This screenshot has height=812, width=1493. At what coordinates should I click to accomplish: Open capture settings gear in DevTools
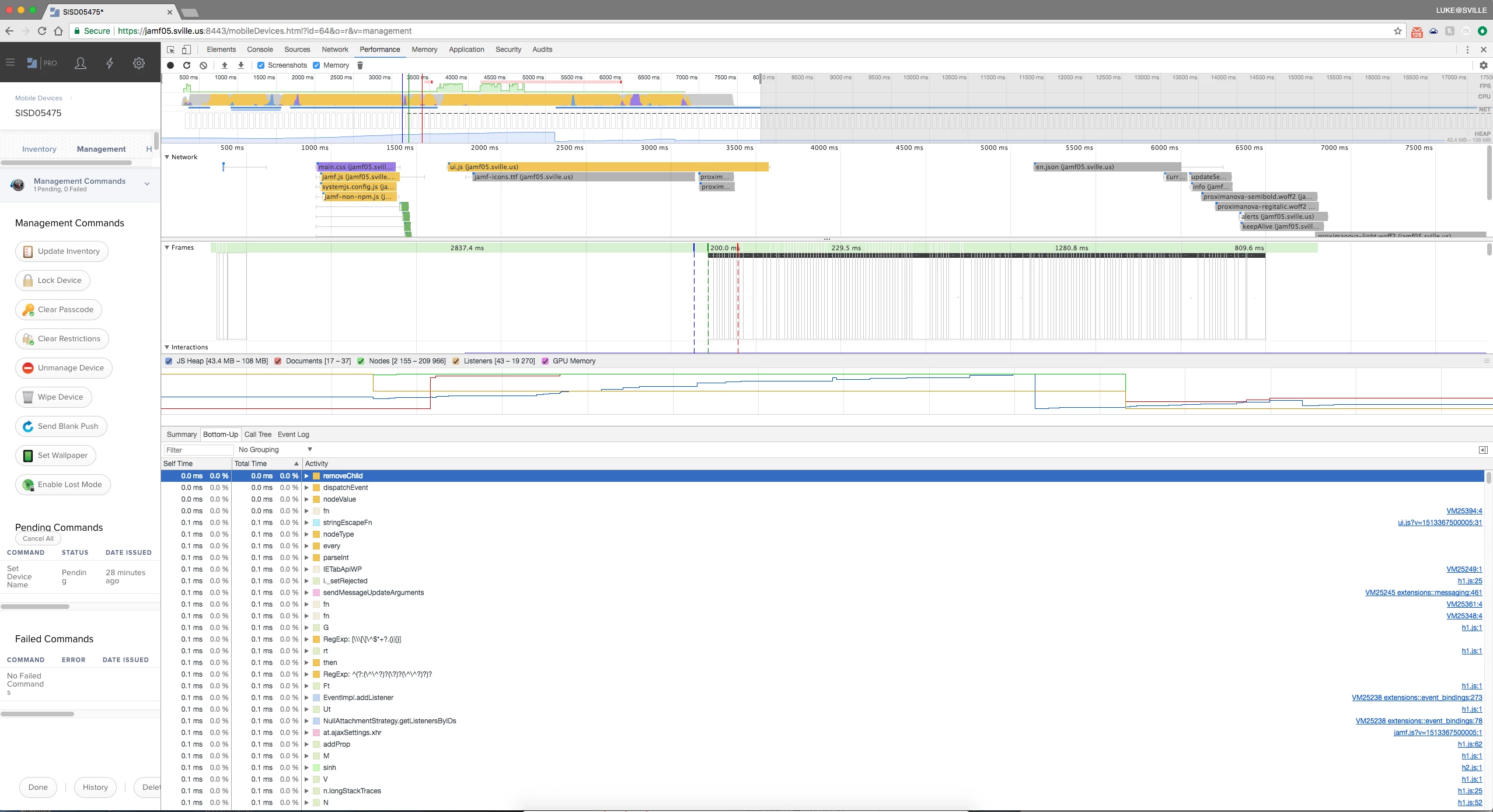pyautogui.click(x=1484, y=65)
